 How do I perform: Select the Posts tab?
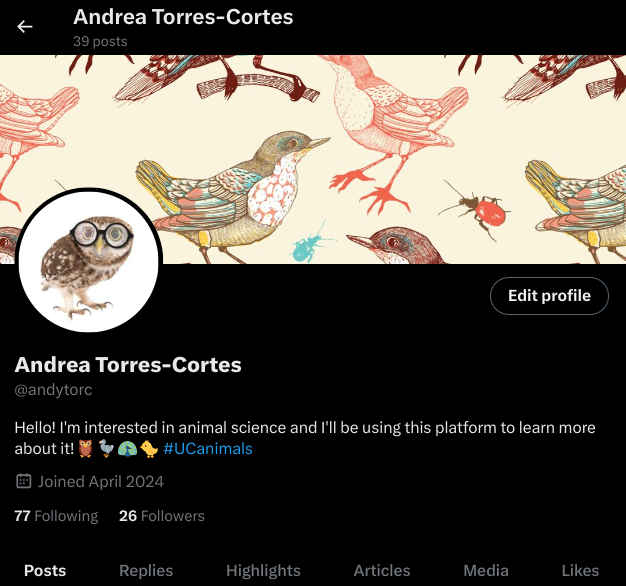tap(45, 570)
